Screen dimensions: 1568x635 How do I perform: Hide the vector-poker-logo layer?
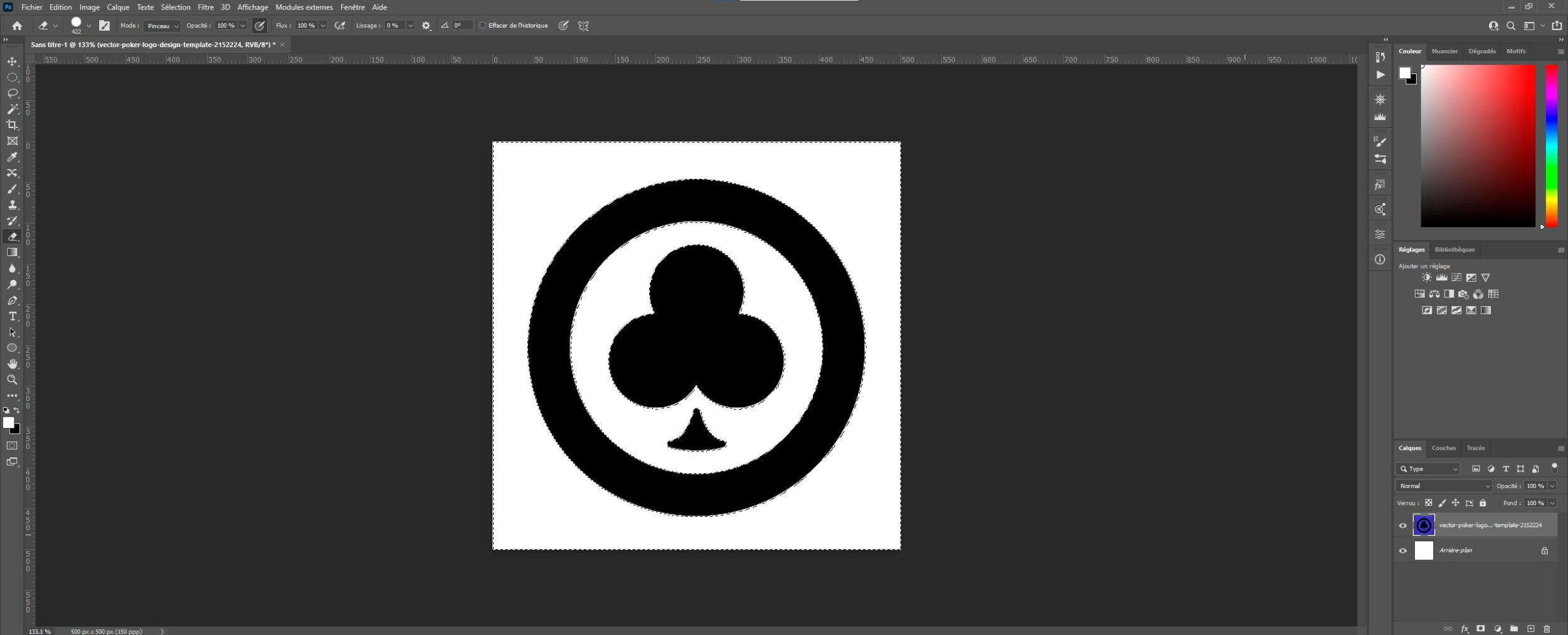pos(1403,526)
